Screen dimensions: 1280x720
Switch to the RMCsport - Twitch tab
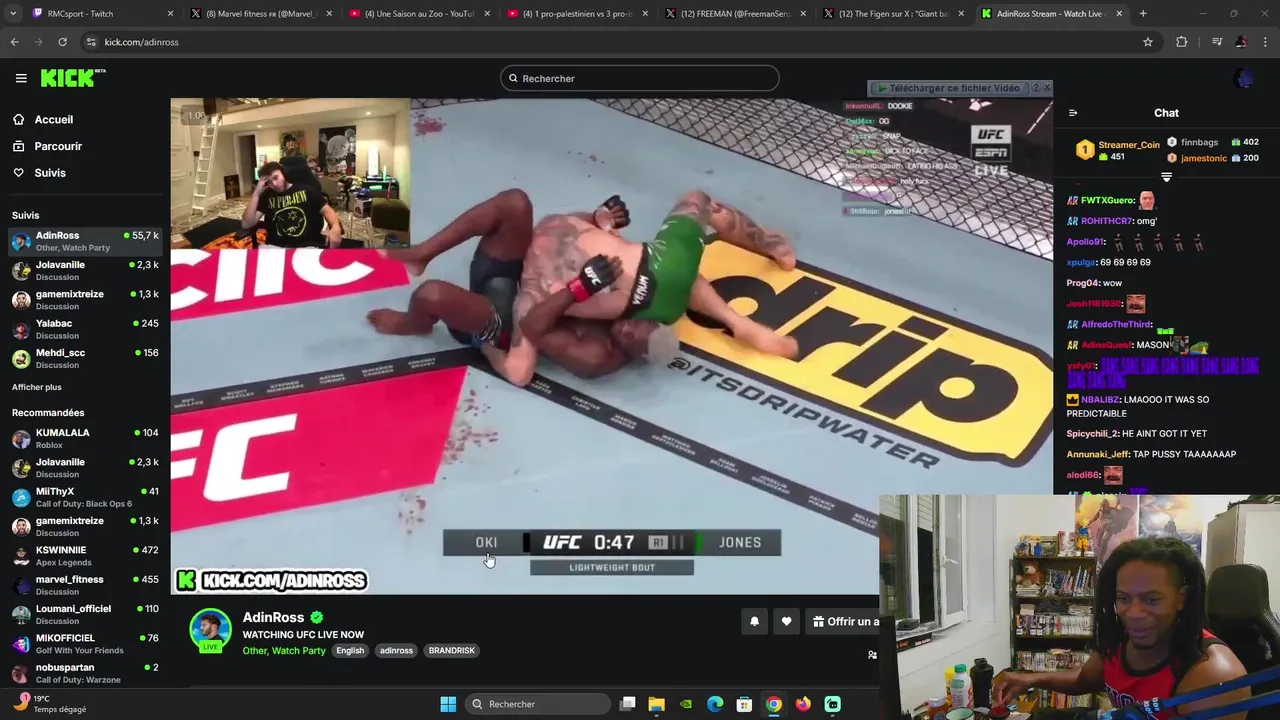[100, 14]
